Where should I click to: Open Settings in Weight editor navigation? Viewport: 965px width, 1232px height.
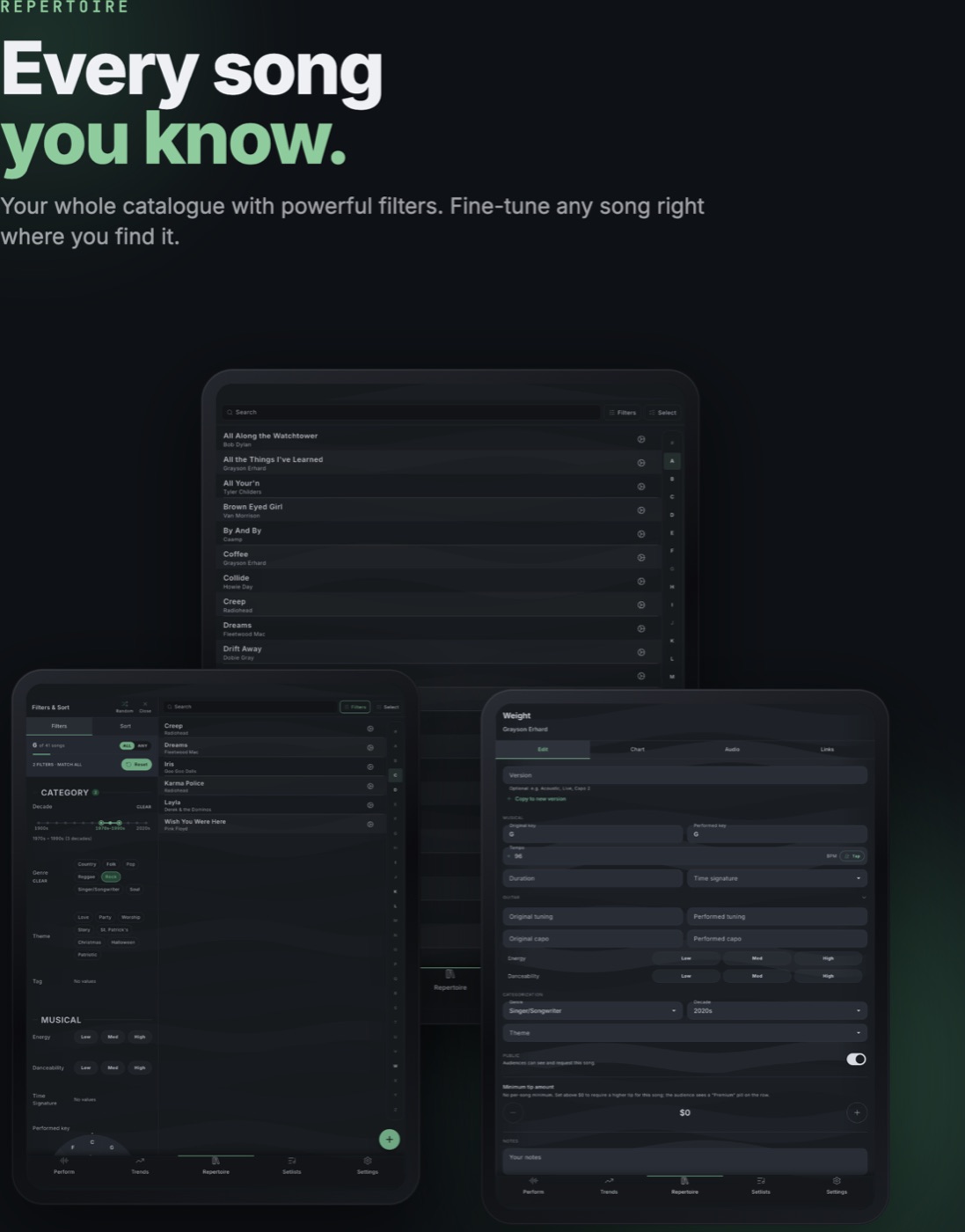coord(837,1186)
